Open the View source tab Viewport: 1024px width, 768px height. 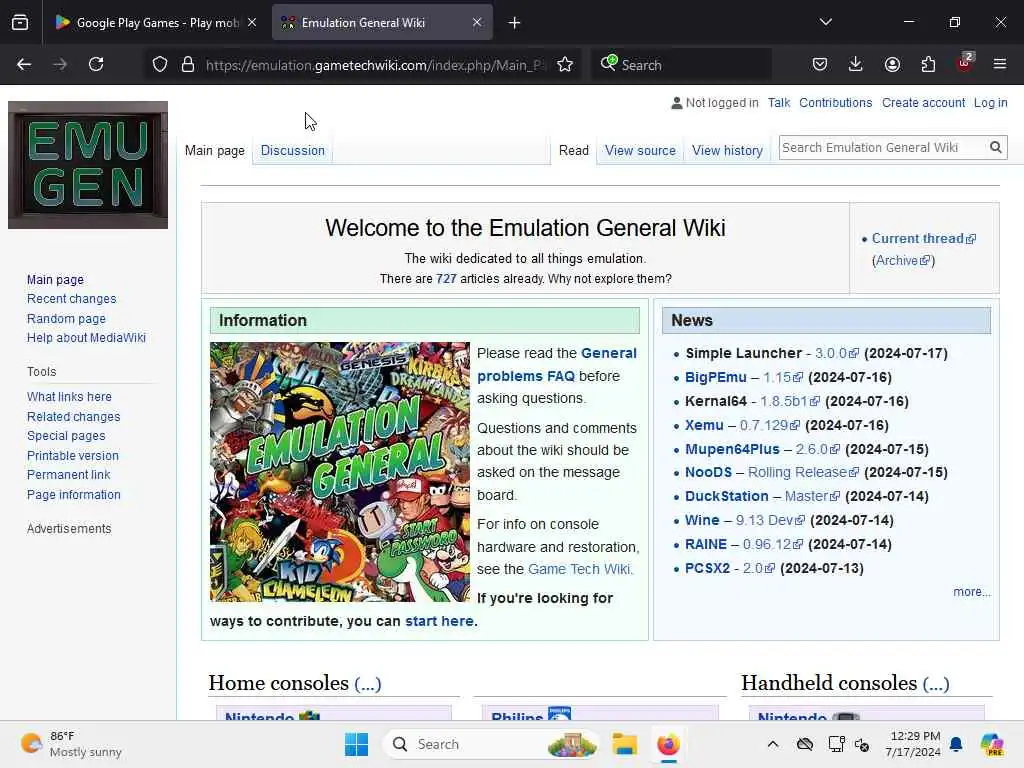coord(640,150)
